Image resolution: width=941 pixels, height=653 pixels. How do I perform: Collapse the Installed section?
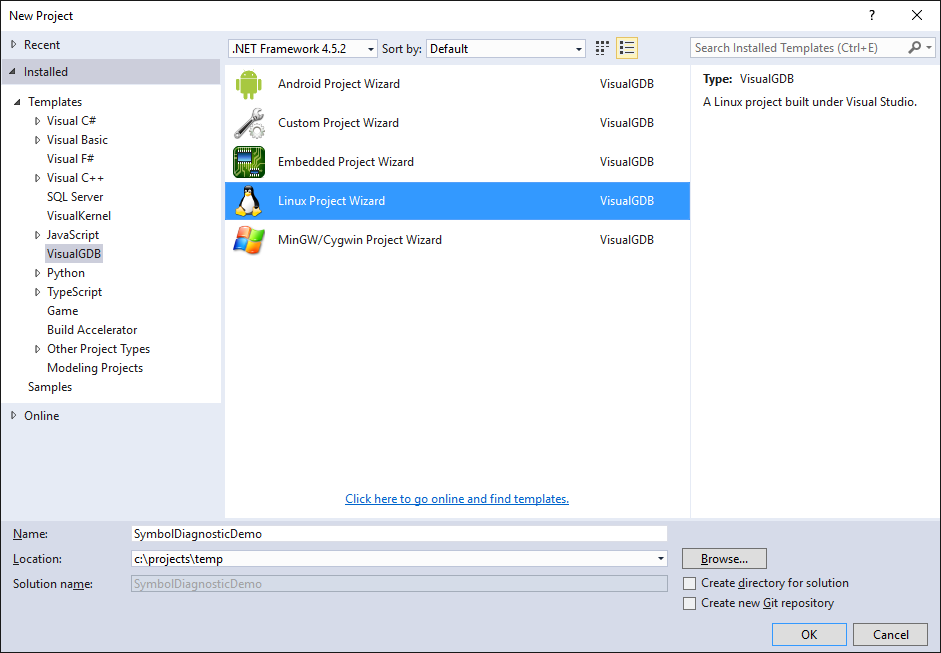click(13, 71)
